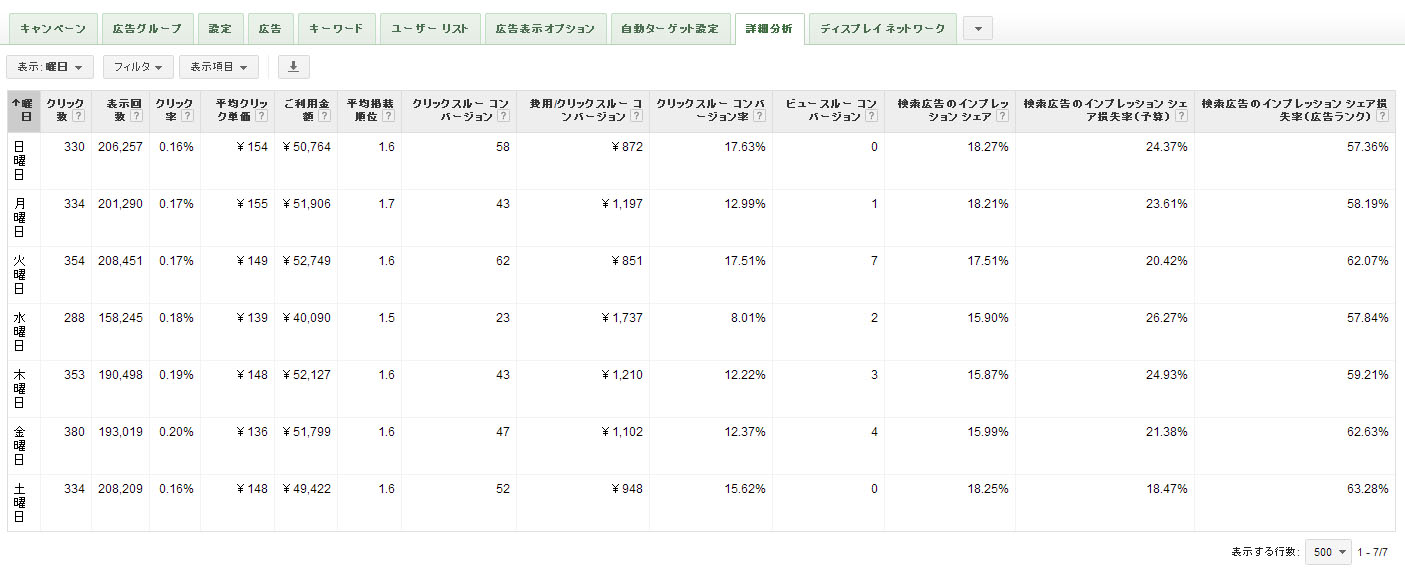Open help icon for シェア損失率(予算) column

[1181, 117]
